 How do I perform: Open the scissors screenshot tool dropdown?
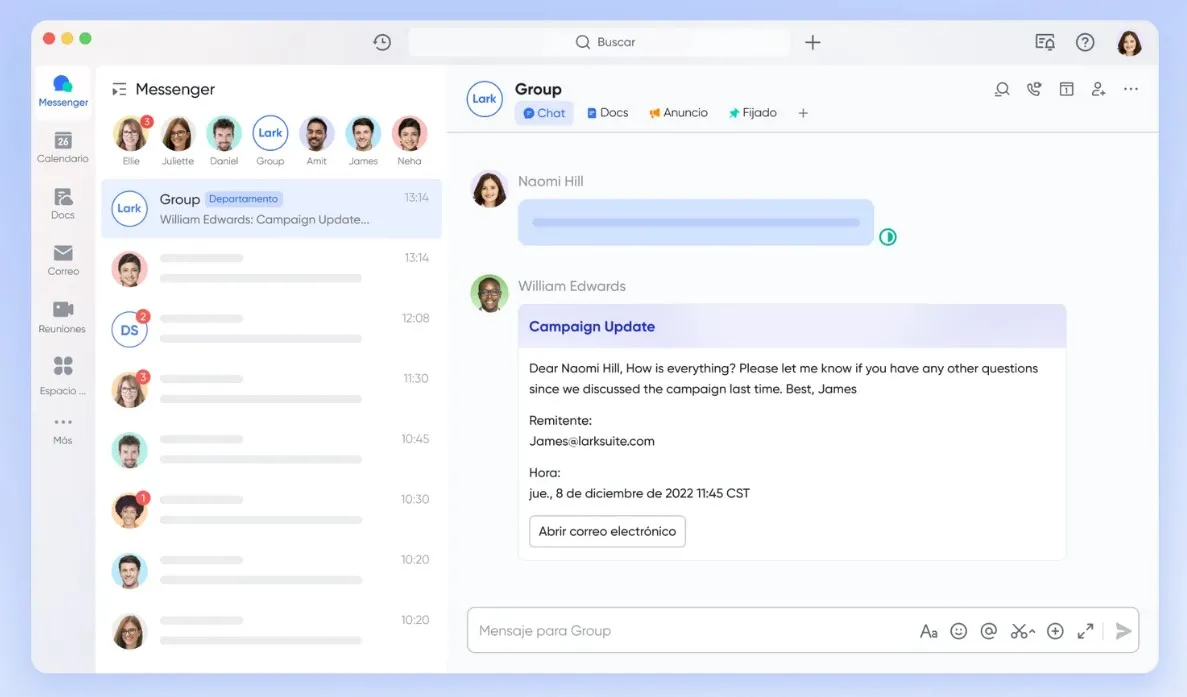1023,631
